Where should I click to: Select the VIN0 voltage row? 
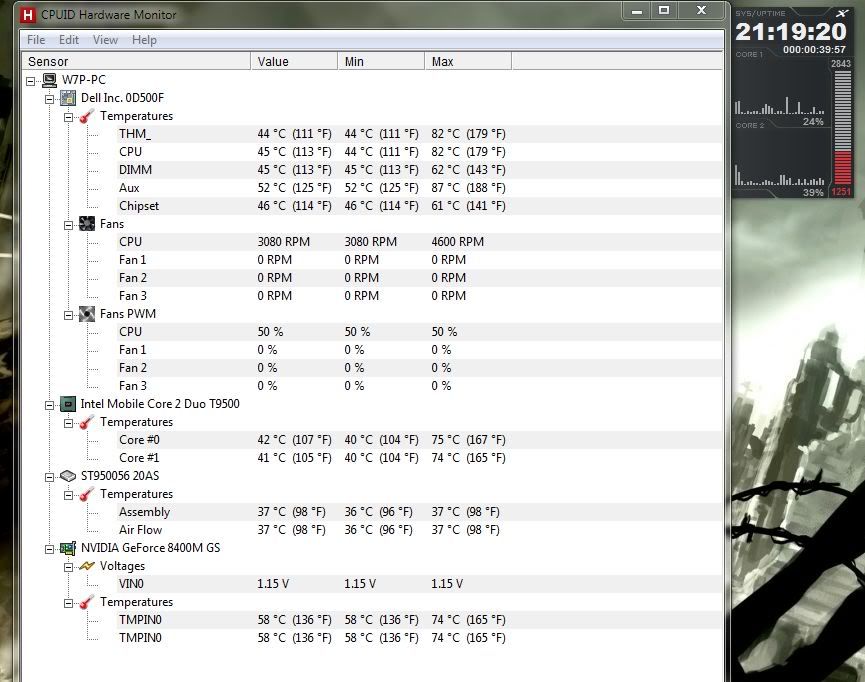click(x=419, y=584)
